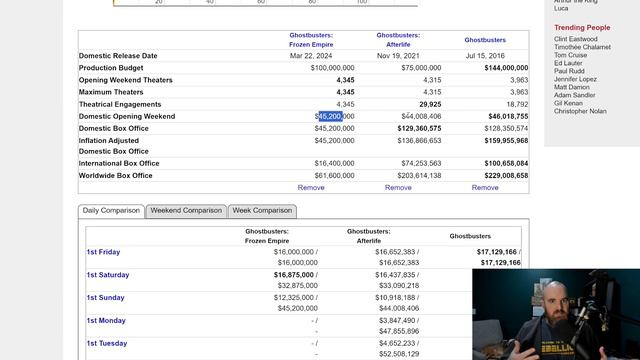Open Adam Sandler in Trending People

pos(574,95)
